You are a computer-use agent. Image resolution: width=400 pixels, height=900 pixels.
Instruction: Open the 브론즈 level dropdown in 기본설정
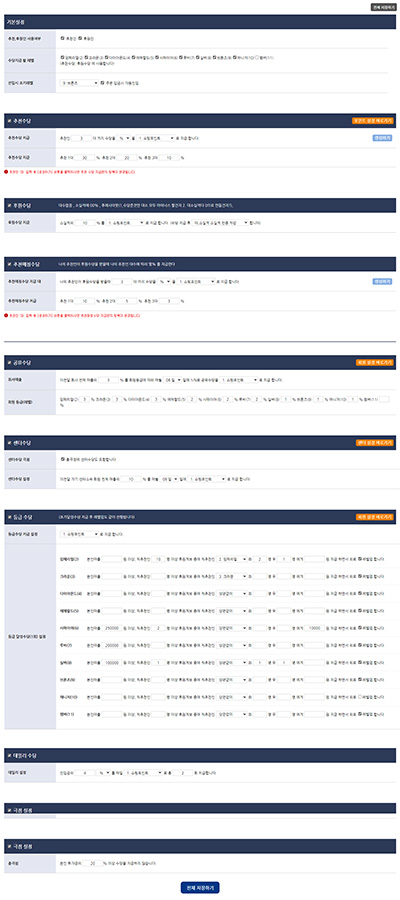[x=79, y=83]
